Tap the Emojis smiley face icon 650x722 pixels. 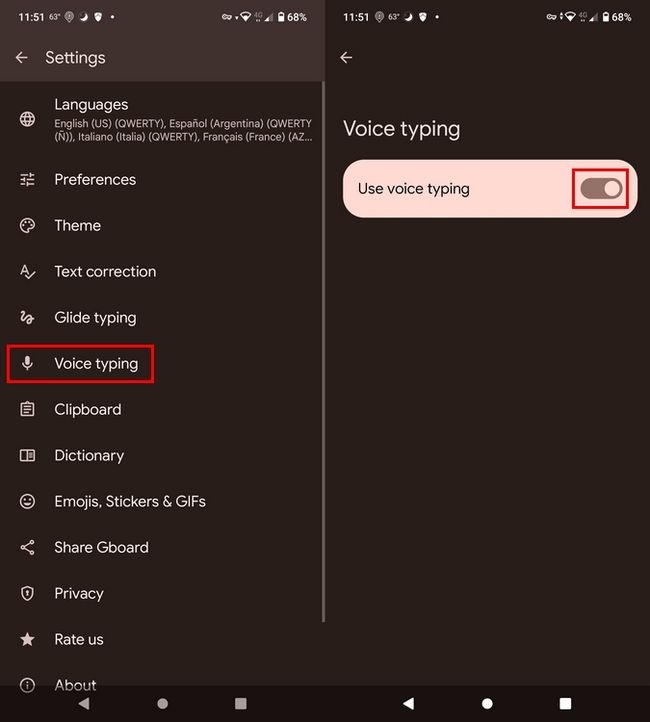pyautogui.click(x=28, y=502)
